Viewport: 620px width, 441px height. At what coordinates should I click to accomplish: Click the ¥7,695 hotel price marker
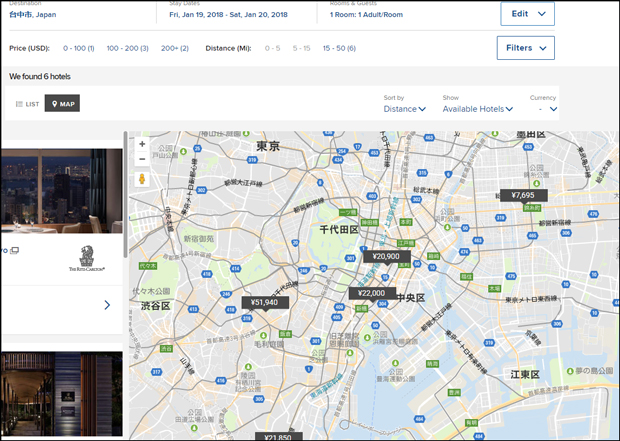523,196
